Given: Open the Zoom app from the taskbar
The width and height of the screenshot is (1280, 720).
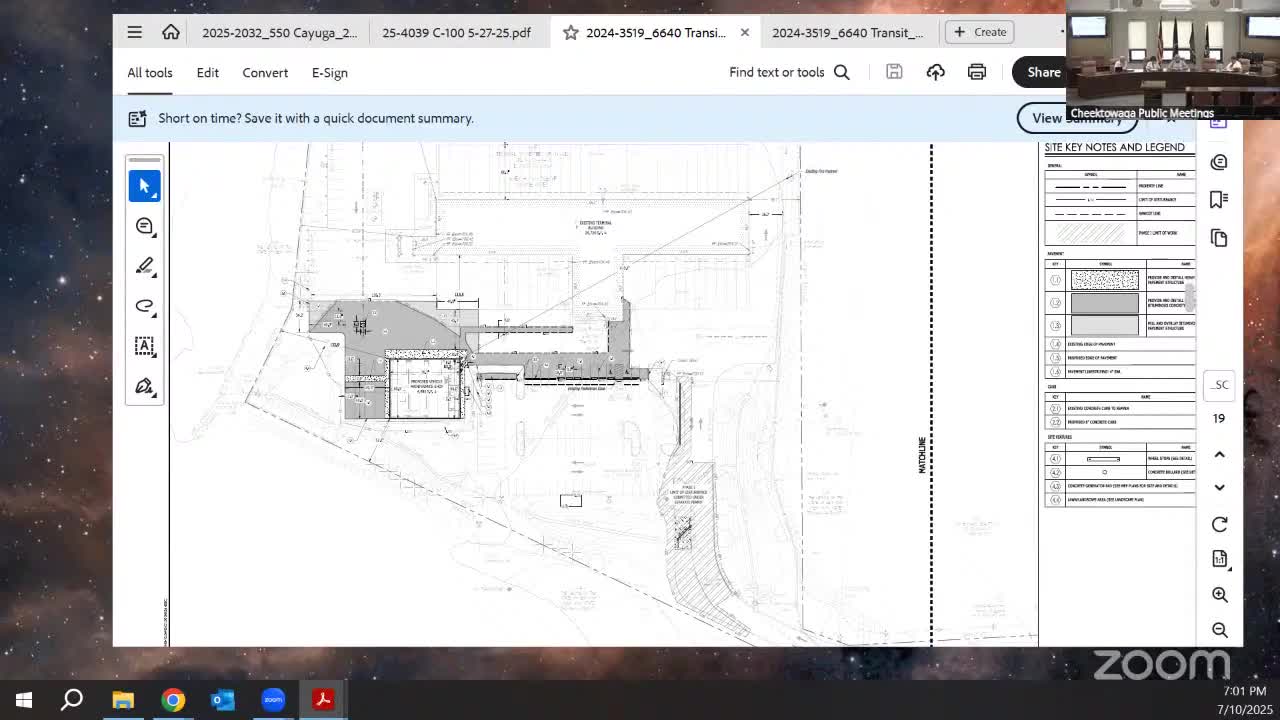Looking at the screenshot, I should 272,699.
